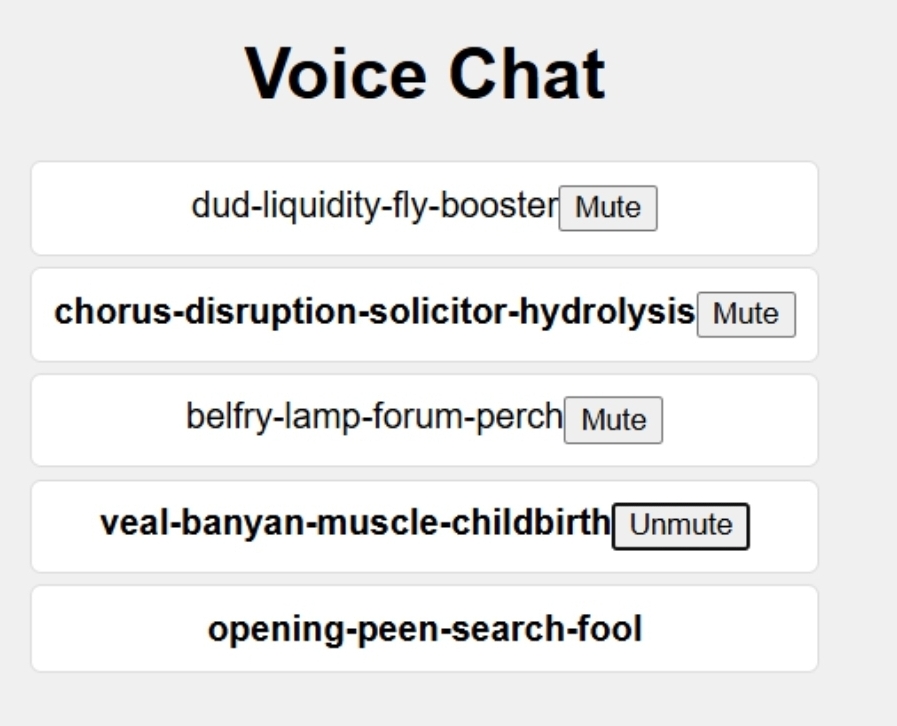897x726 pixels.
Task: Click blank card space right of belfry-lamp-forum-perch's Mute button
Action: point(738,420)
